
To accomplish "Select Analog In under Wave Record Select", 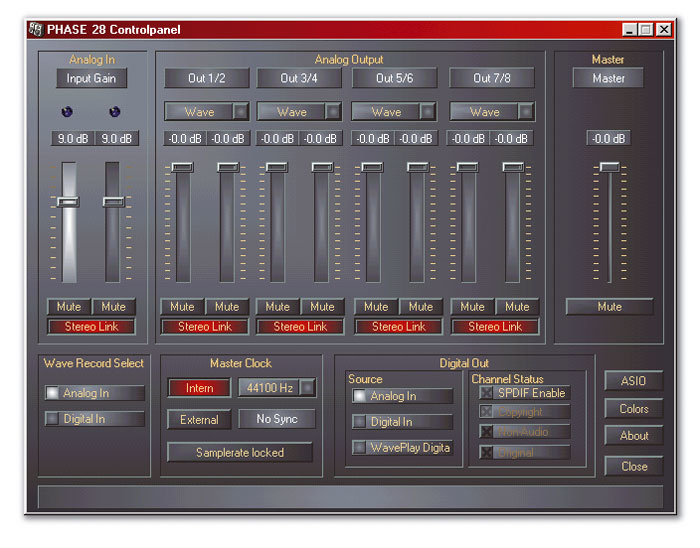I will (x=95, y=393).
